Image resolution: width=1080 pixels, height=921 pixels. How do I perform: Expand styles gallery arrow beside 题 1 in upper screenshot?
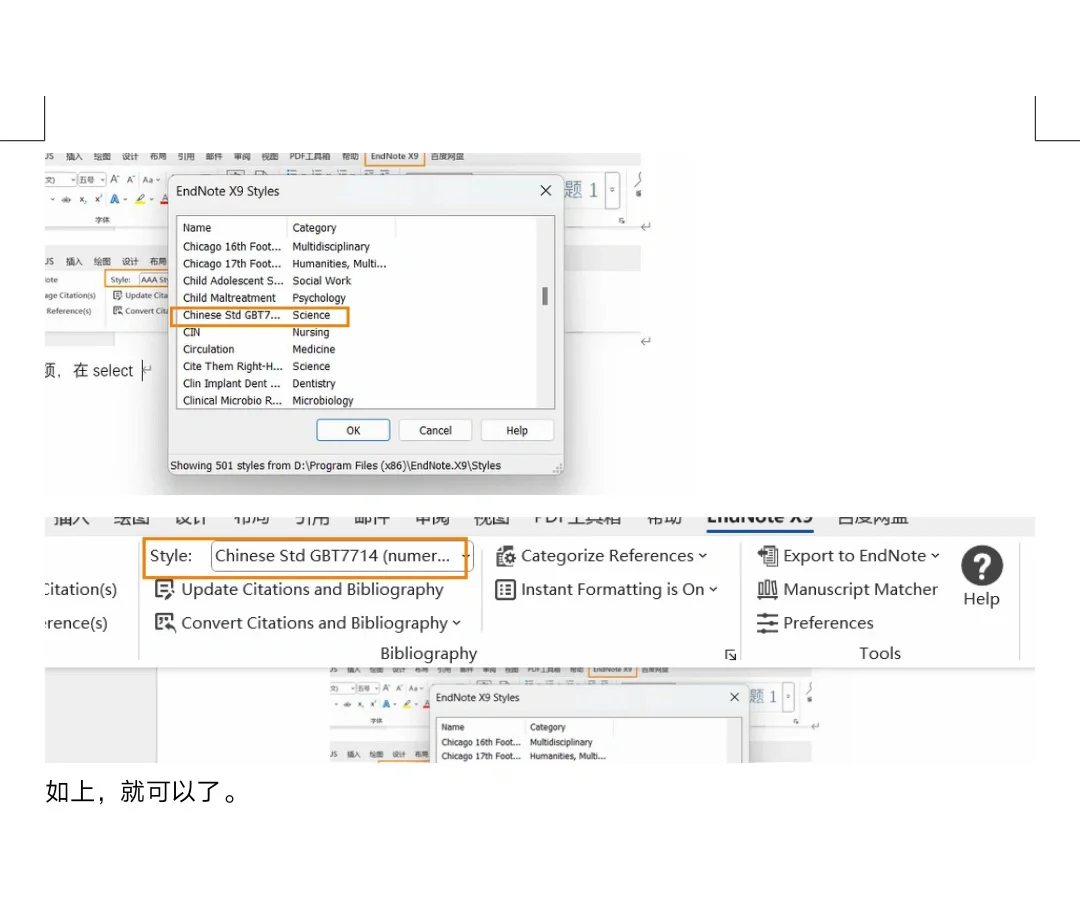(x=612, y=190)
